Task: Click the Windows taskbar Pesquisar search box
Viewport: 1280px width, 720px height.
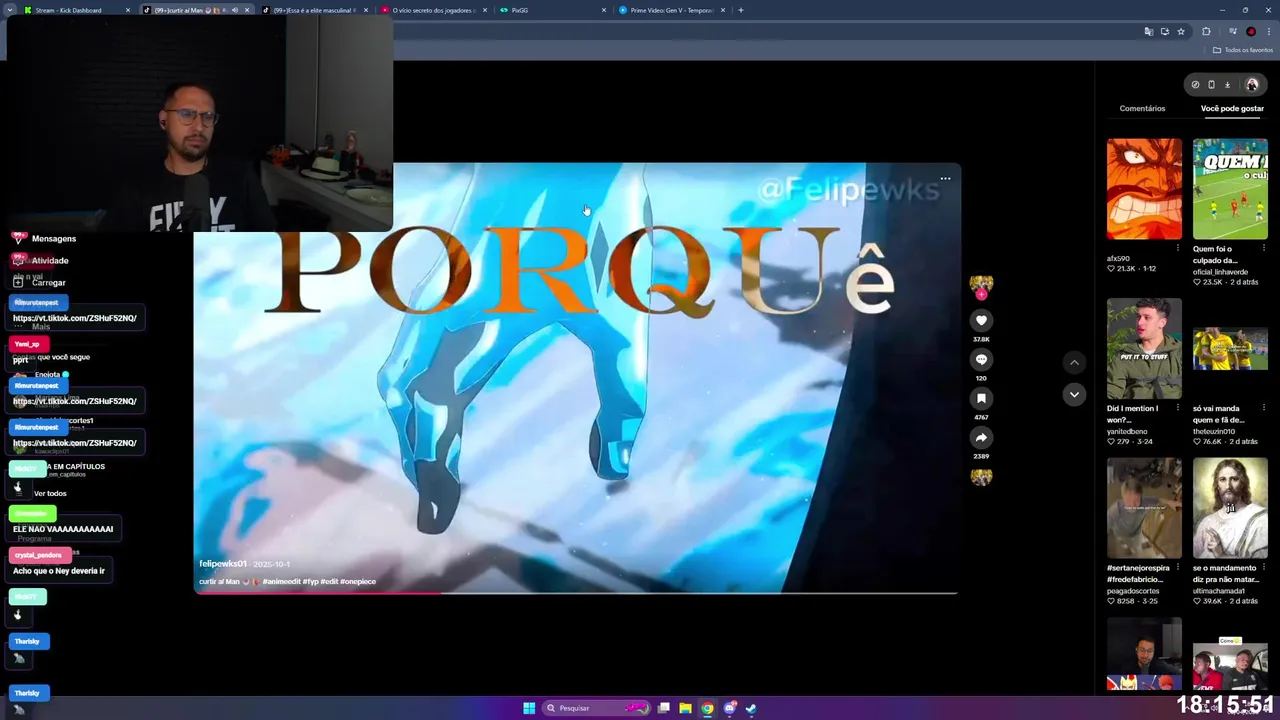Action: [x=595, y=708]
